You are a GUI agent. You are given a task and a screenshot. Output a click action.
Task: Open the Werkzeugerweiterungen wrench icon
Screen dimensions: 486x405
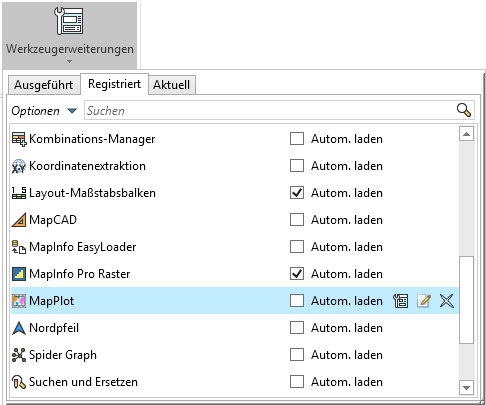pos(69,21)
